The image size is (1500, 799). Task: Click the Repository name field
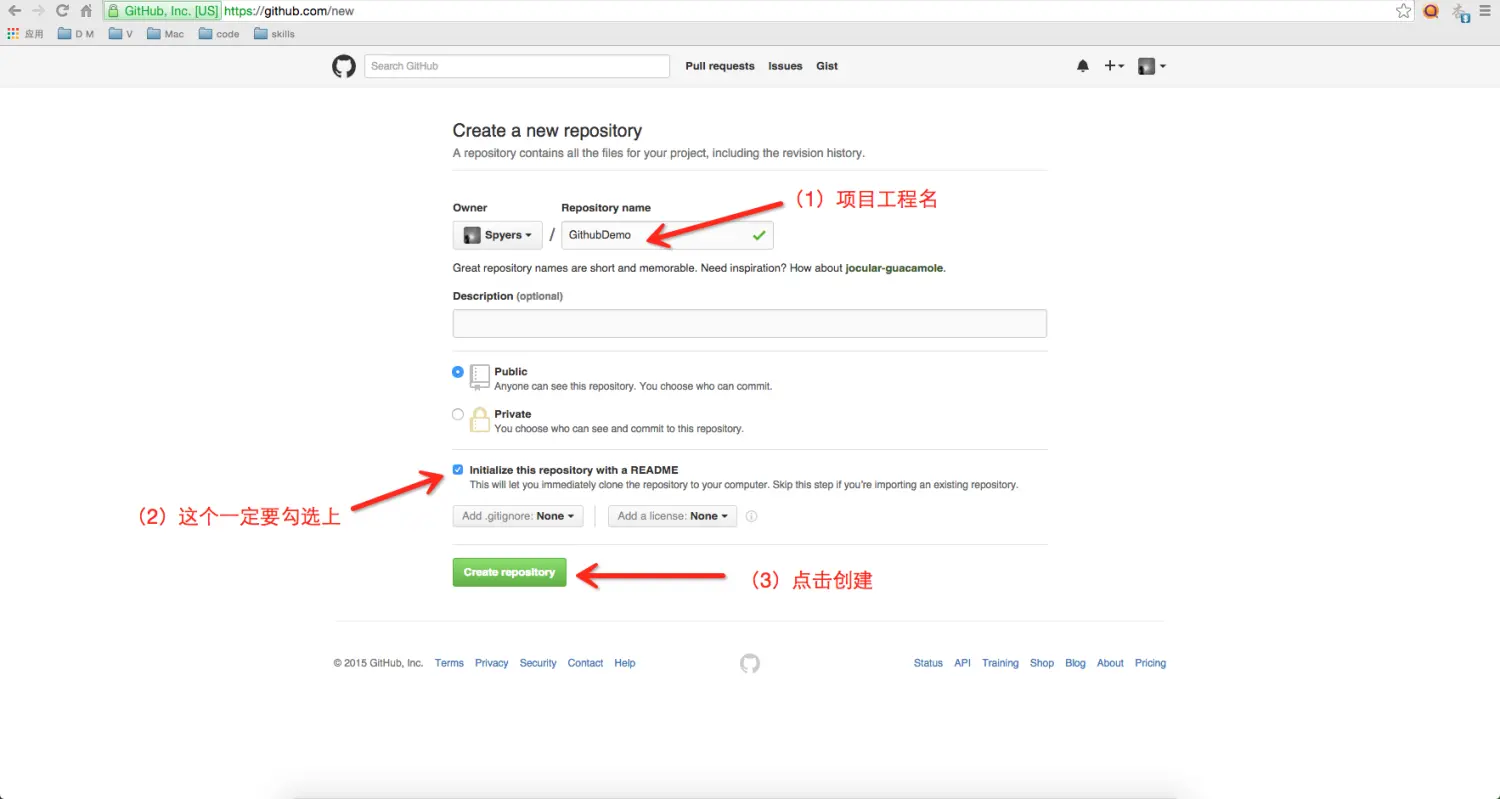tap(667, 235)
